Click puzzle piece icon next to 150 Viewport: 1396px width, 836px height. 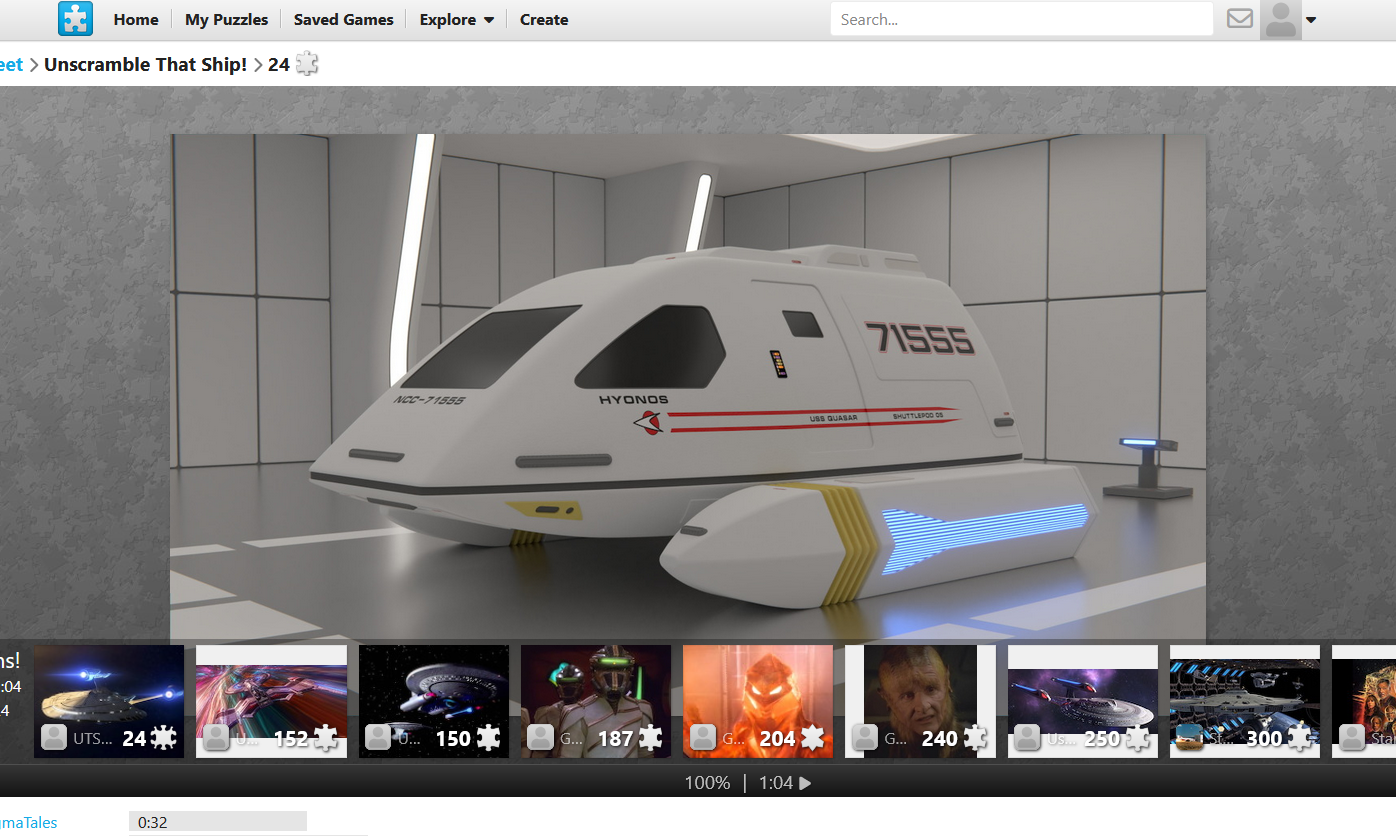487,738
